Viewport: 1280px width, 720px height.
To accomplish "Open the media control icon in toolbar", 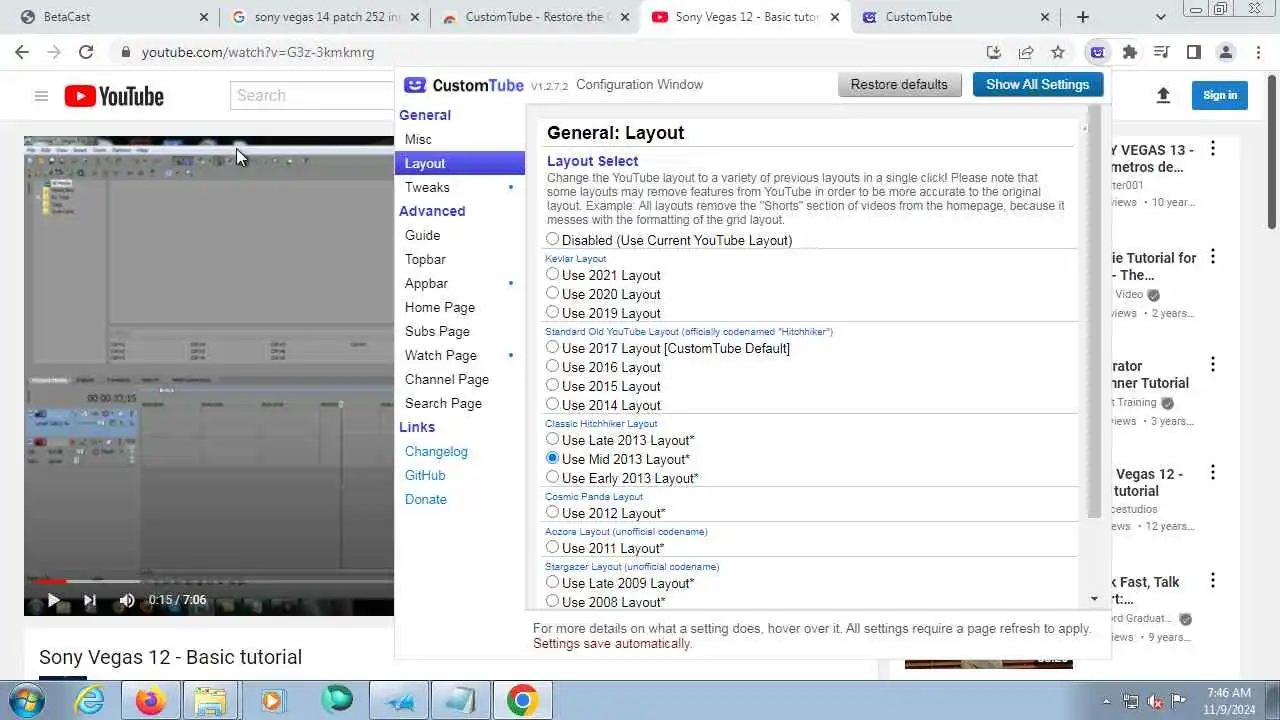I will tap(1162, 52).
